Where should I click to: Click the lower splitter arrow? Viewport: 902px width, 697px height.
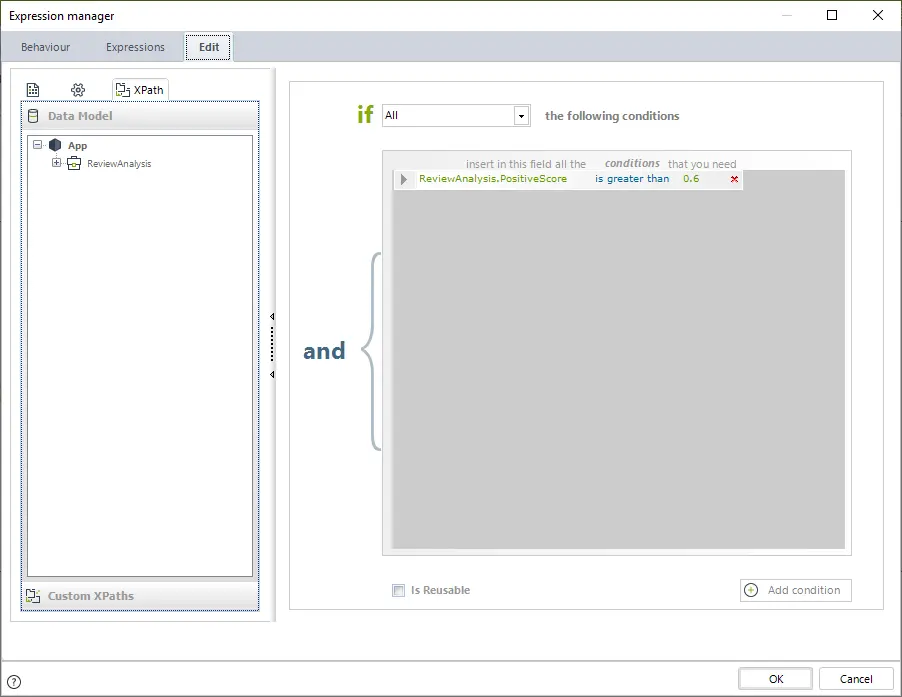[x=272, y=374]
